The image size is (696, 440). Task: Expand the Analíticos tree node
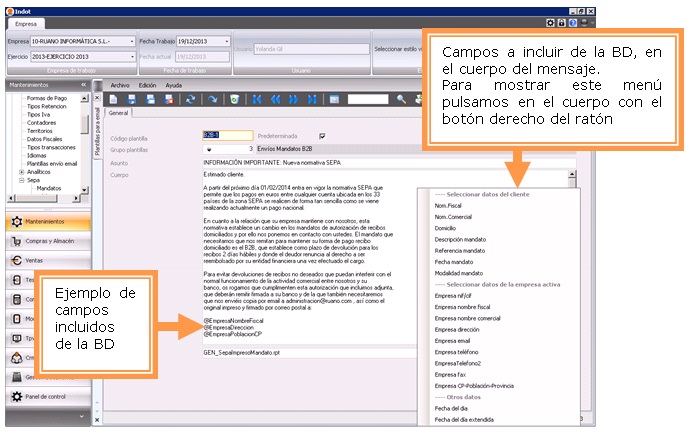pyautogui.click(x=20, y=171)
